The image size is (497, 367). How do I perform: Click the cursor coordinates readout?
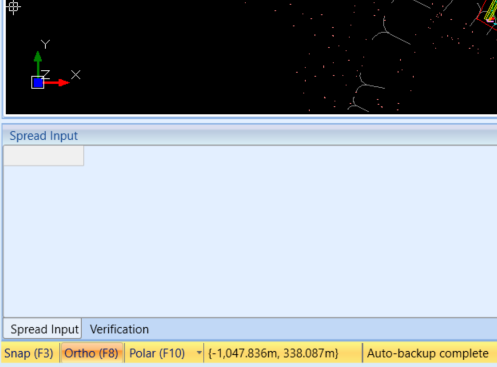coord(273,353)
